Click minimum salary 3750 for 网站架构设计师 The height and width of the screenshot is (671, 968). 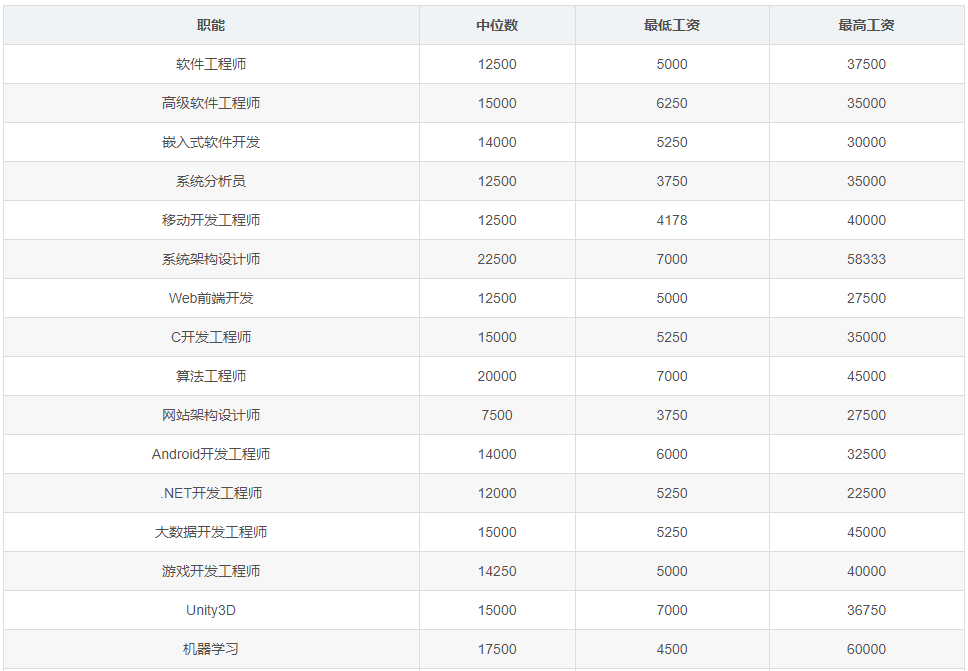(x=672, y=415)
